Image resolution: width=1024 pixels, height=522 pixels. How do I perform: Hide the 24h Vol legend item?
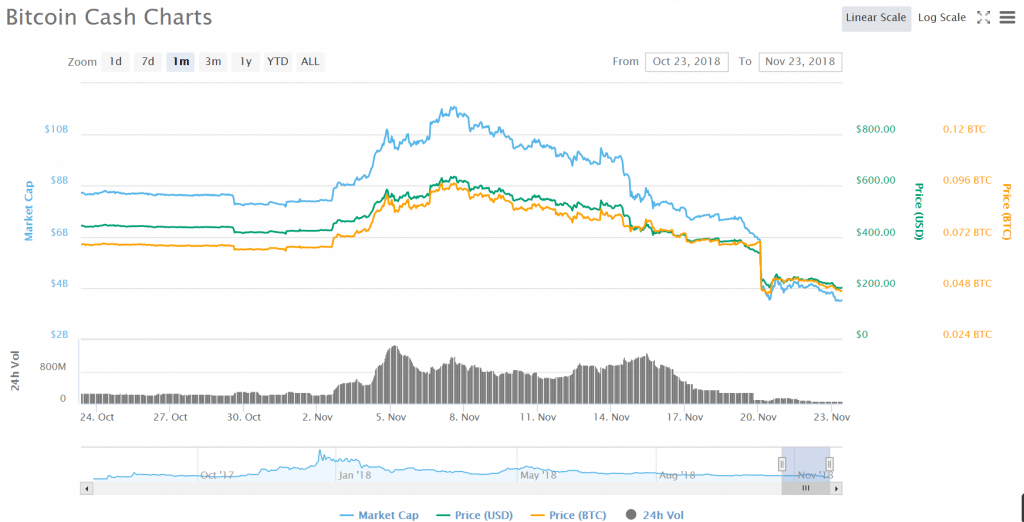point(656,515)
